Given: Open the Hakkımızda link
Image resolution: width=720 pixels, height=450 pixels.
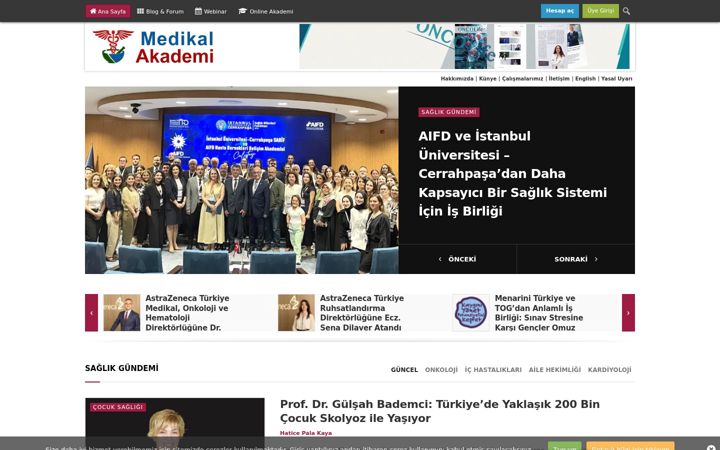Looking at the screenshot, I should click(456, 79).
